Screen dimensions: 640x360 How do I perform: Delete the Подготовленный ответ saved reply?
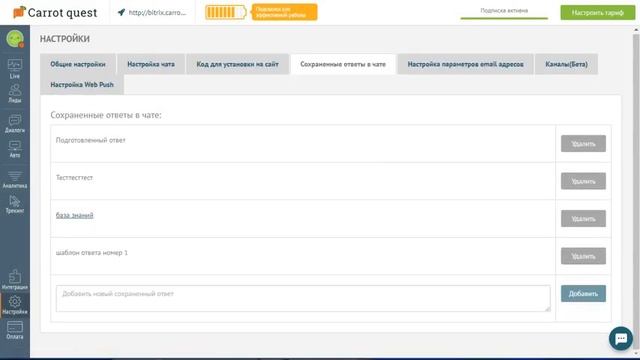tap(583, 144)
